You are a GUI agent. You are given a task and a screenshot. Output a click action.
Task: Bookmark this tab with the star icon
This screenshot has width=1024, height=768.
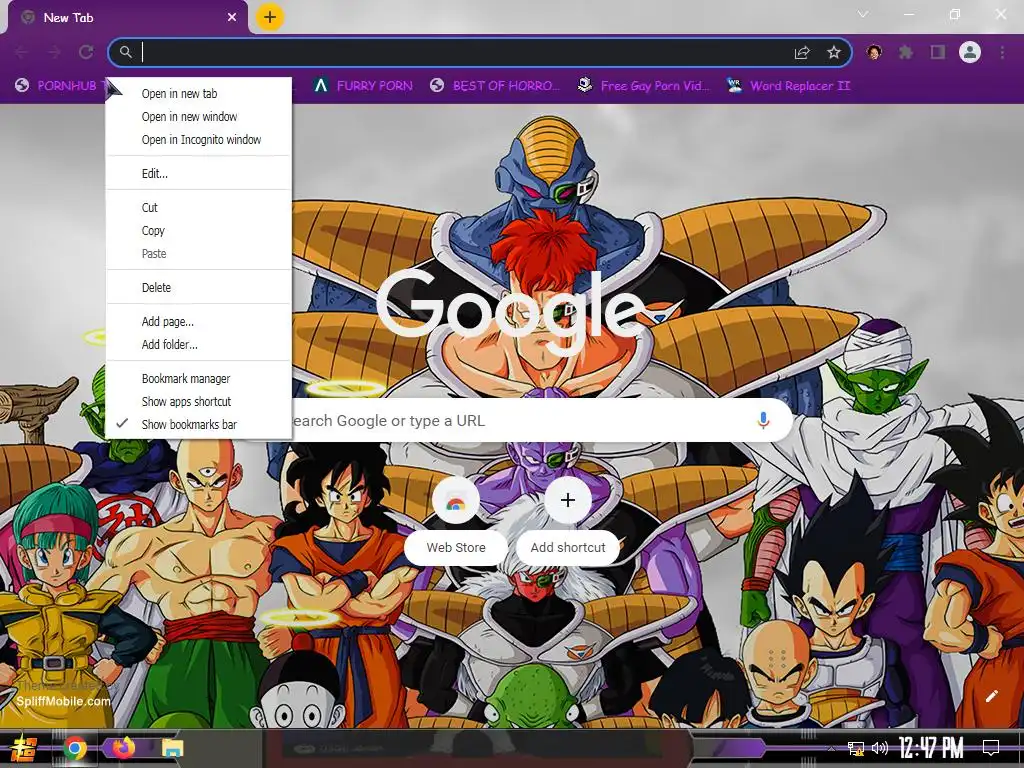(x=834, y=52)
